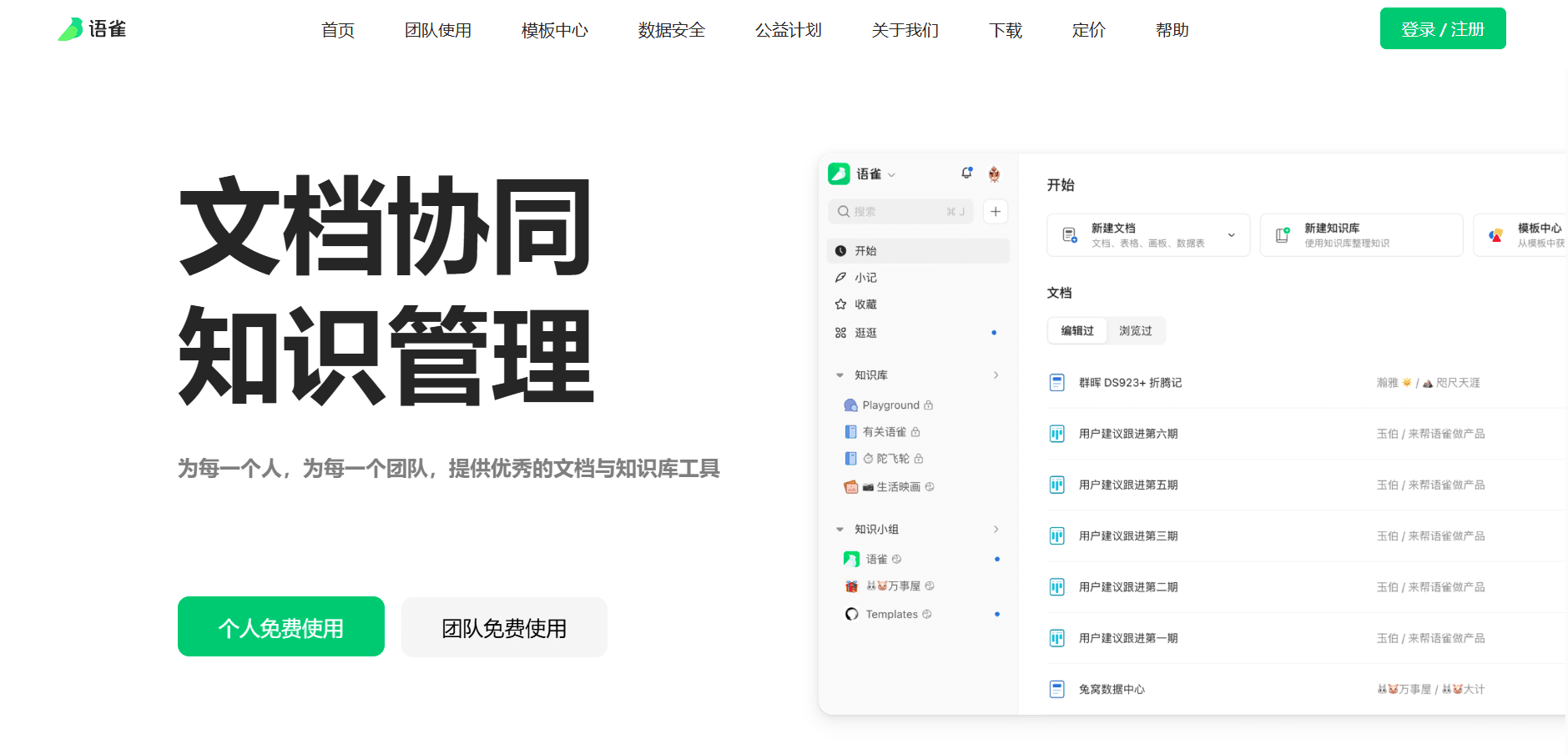Go to 模板中心 in top navigation
Screen dimensions: 1568x754
click(555, 30)
